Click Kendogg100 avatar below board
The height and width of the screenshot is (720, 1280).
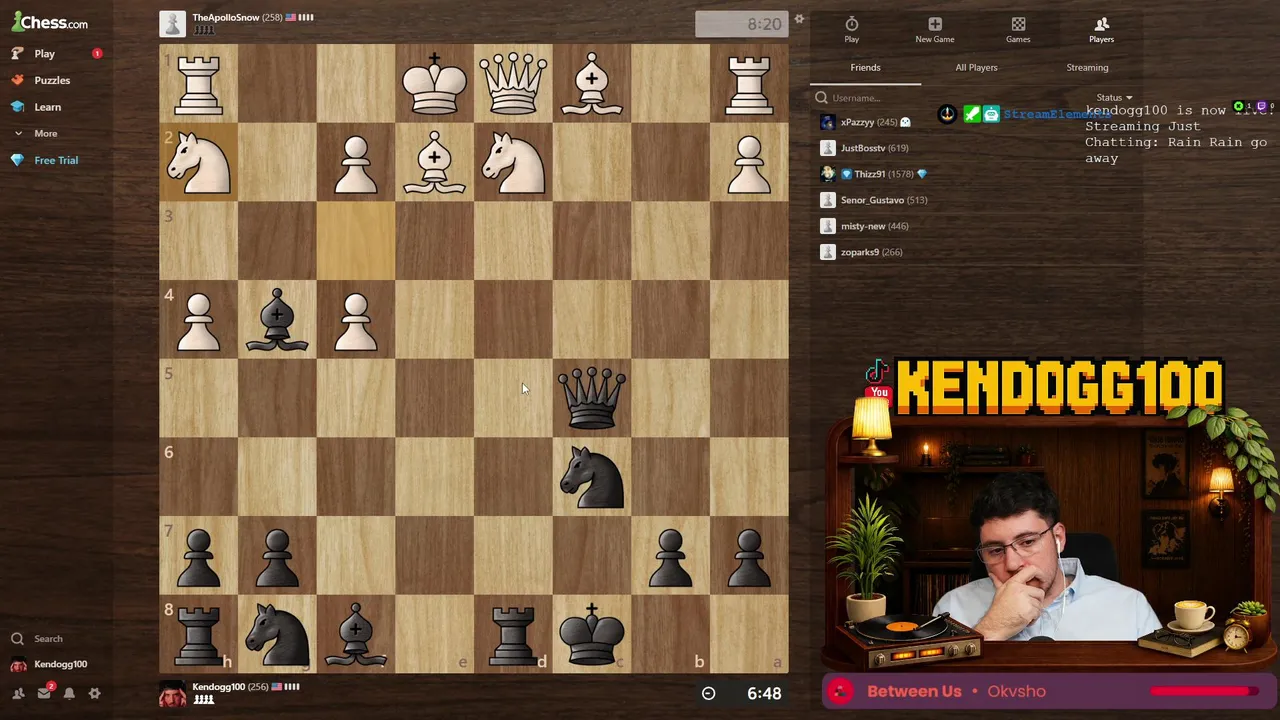pyautogui.click(x=172, y=693)
